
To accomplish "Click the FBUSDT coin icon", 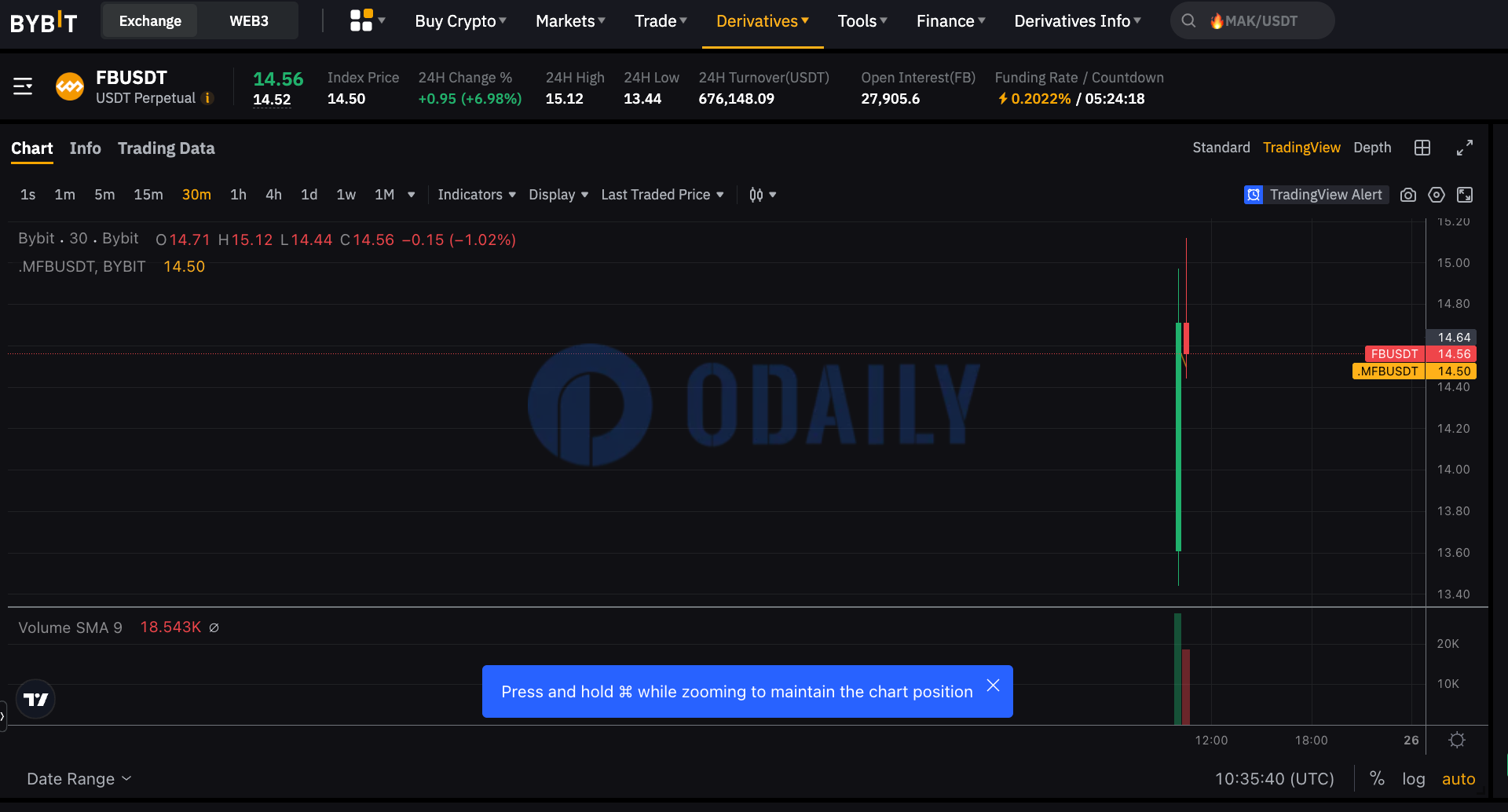I will point(70,86).
